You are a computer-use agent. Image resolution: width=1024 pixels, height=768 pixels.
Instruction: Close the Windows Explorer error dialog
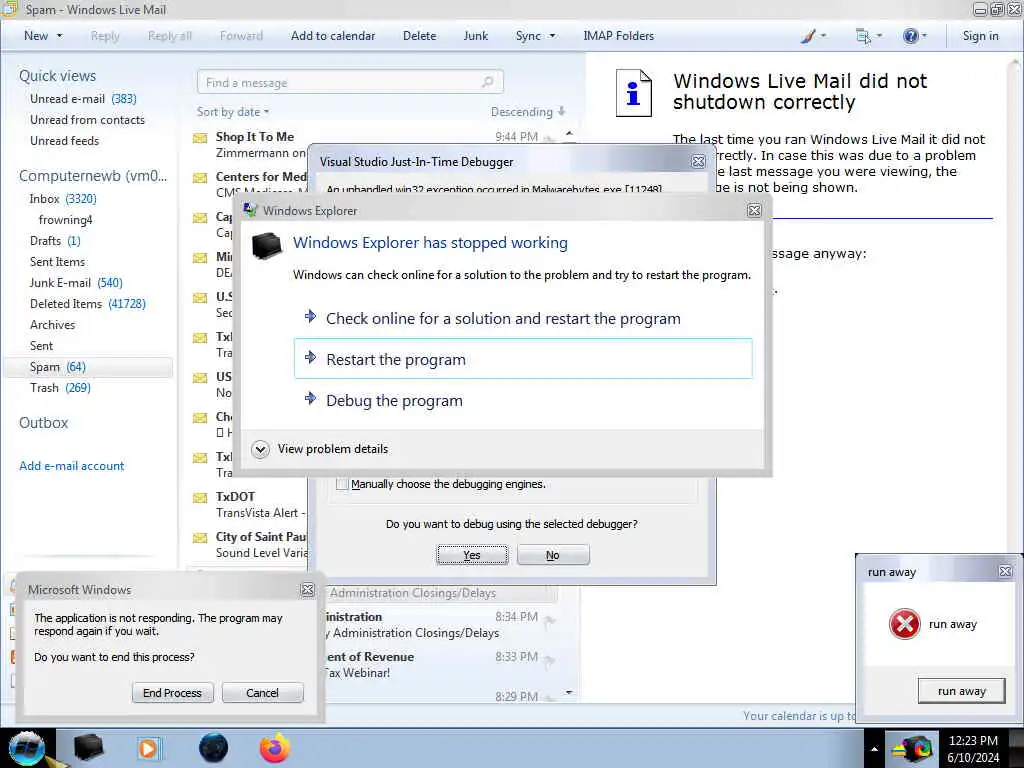754,210
